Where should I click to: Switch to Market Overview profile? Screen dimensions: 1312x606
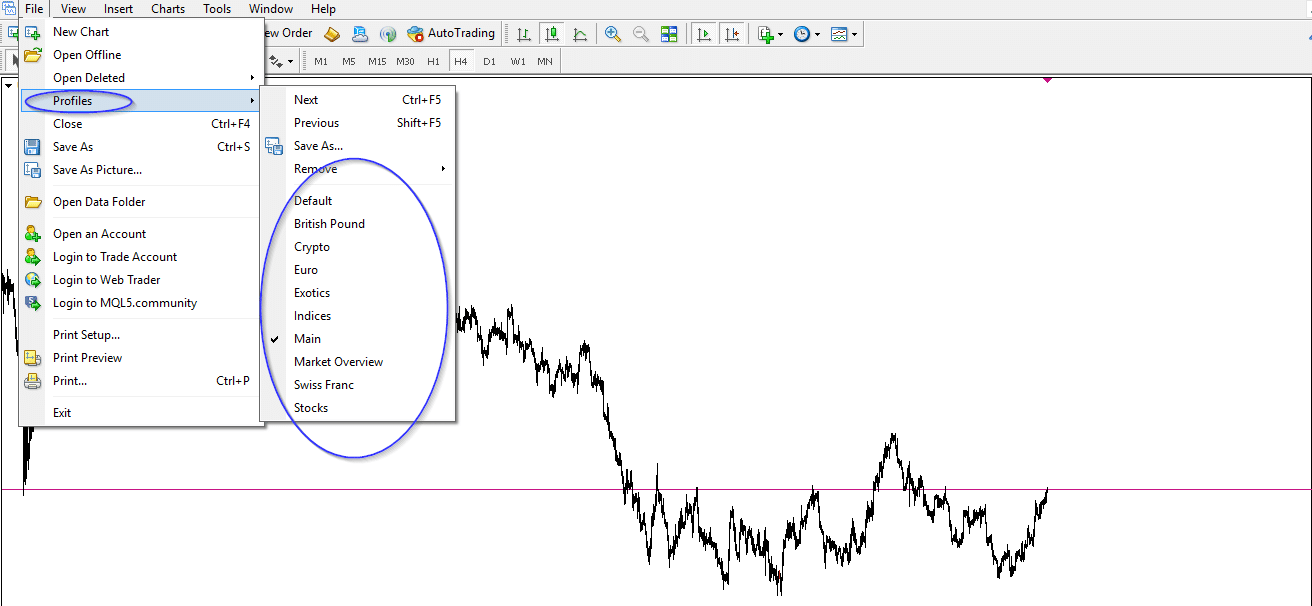point(357,362)
